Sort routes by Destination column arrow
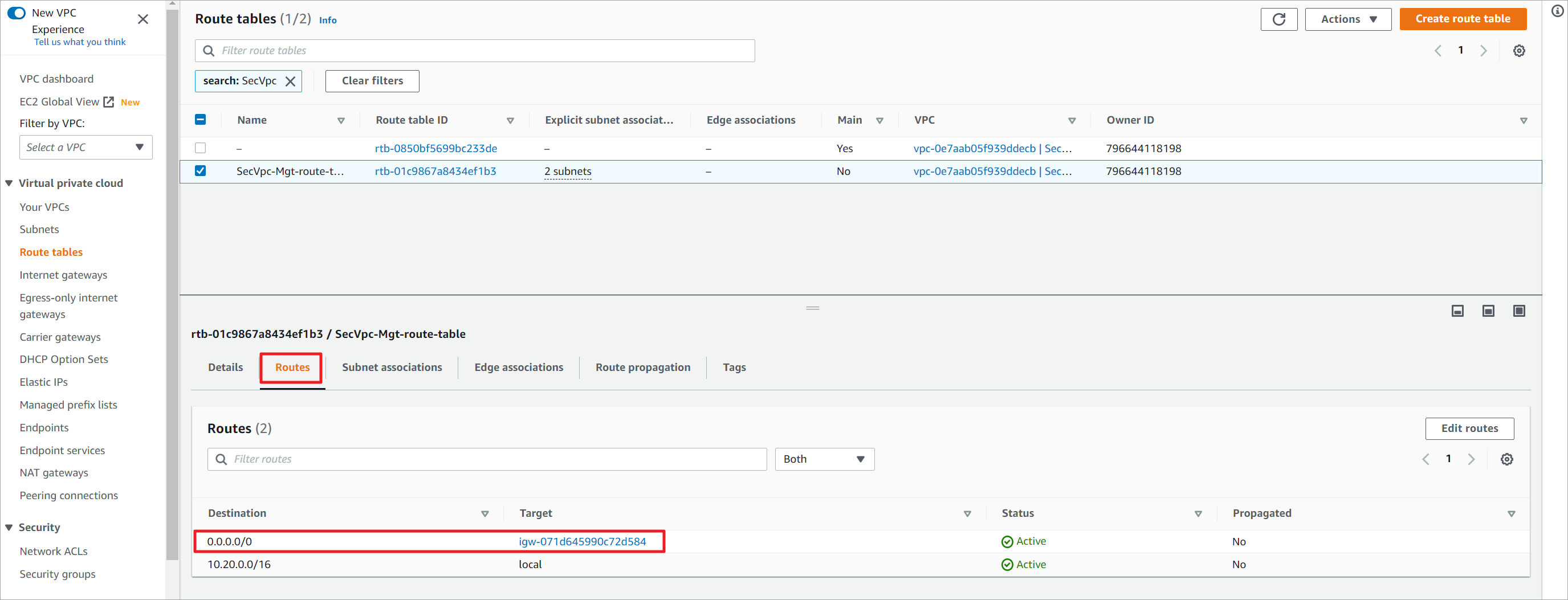The height and width of the screenshot is (600, 1568). pos(485,514)
